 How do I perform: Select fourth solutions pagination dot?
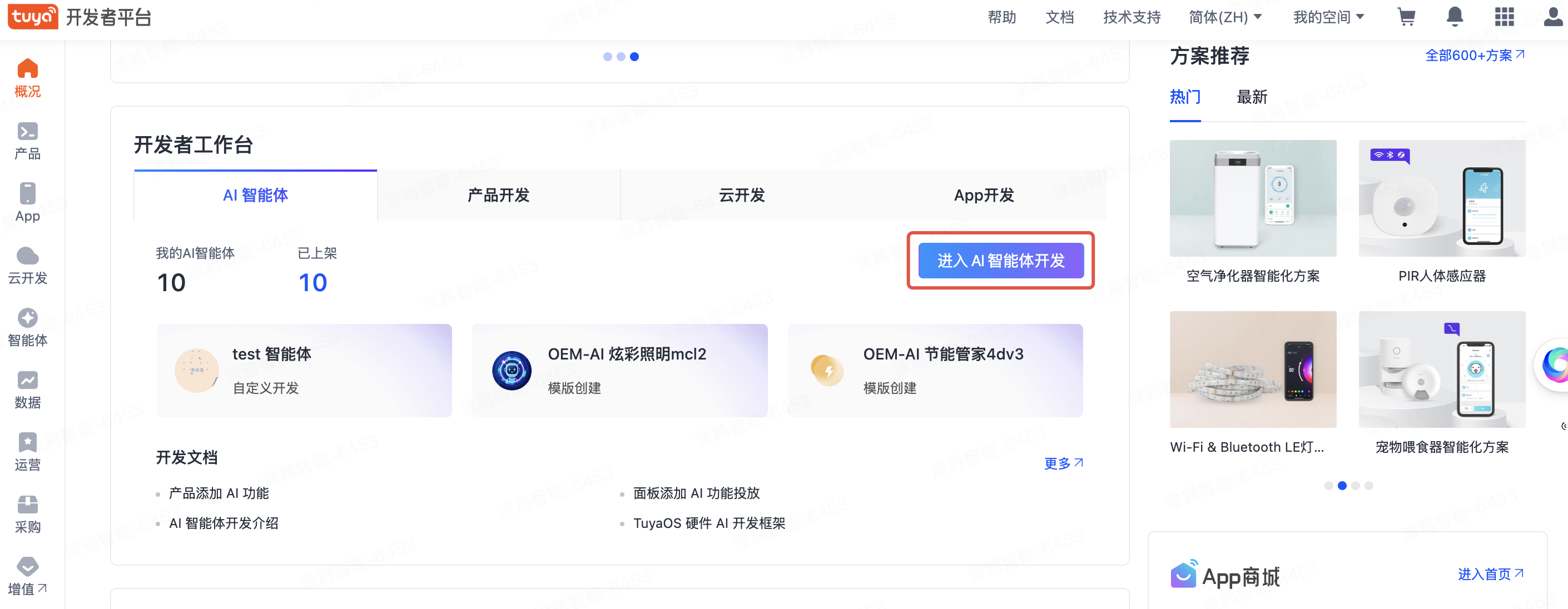pyautogui.click(x=1369, y=486)
